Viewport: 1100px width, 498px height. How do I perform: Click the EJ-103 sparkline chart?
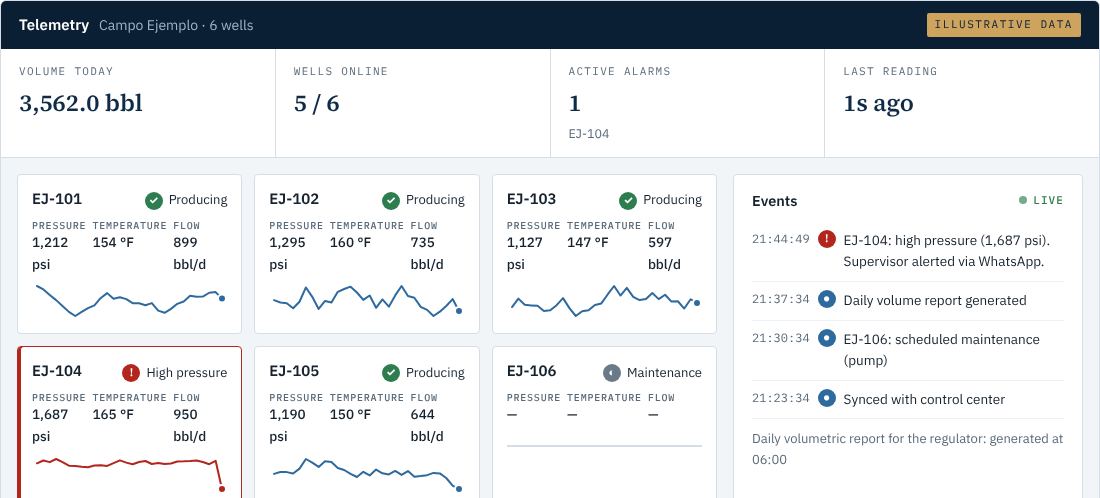tap(604, 300)
